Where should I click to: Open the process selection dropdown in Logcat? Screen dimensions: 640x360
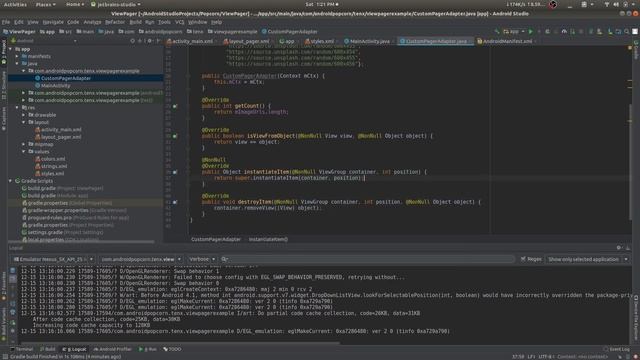click(141, 259)
